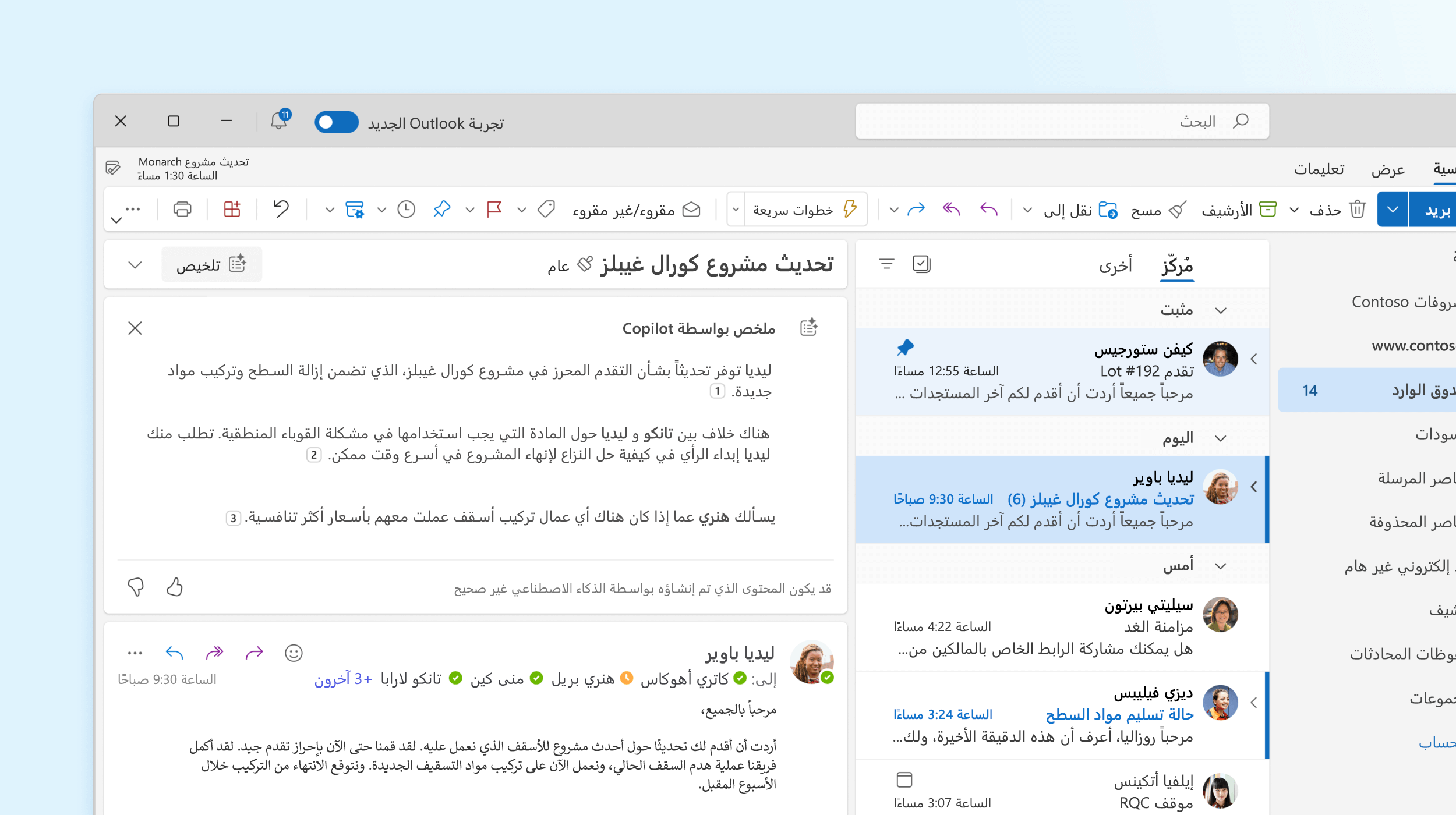The height and width of the screenshot is (815, 1456).
Task: Open the notifications bell
Action: pyautogui.click(x=280, y=120)
